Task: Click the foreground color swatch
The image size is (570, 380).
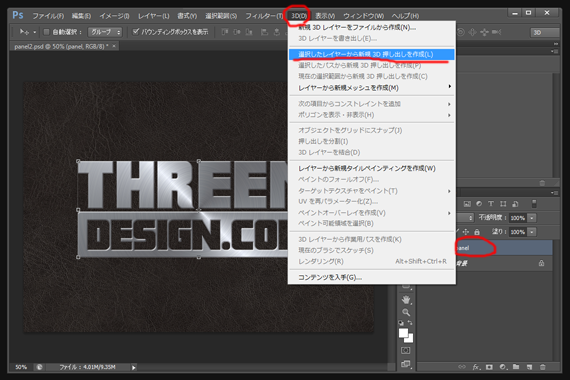Action: point(403,333)
